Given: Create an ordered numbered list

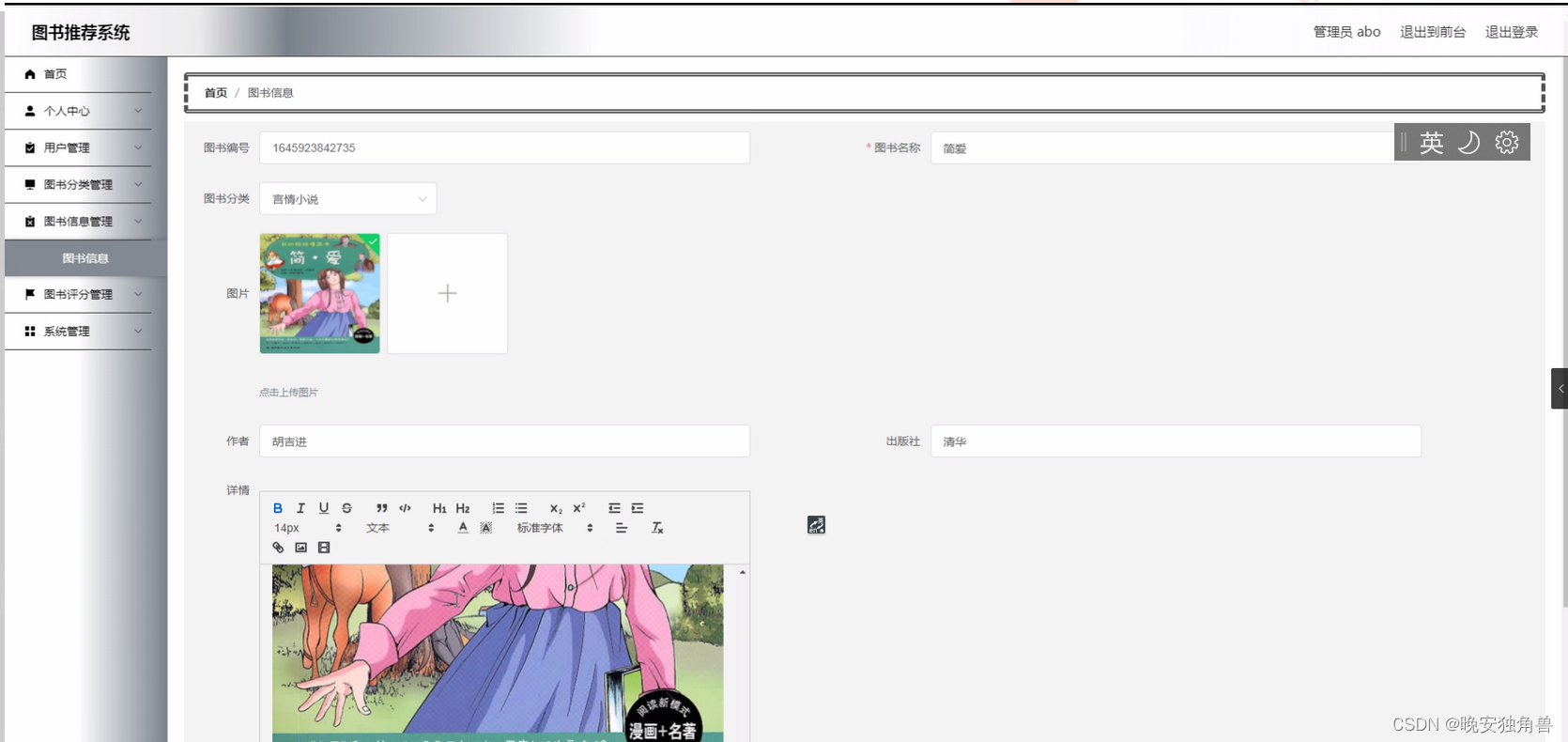Looking at the screenshot, I should 499,508.
